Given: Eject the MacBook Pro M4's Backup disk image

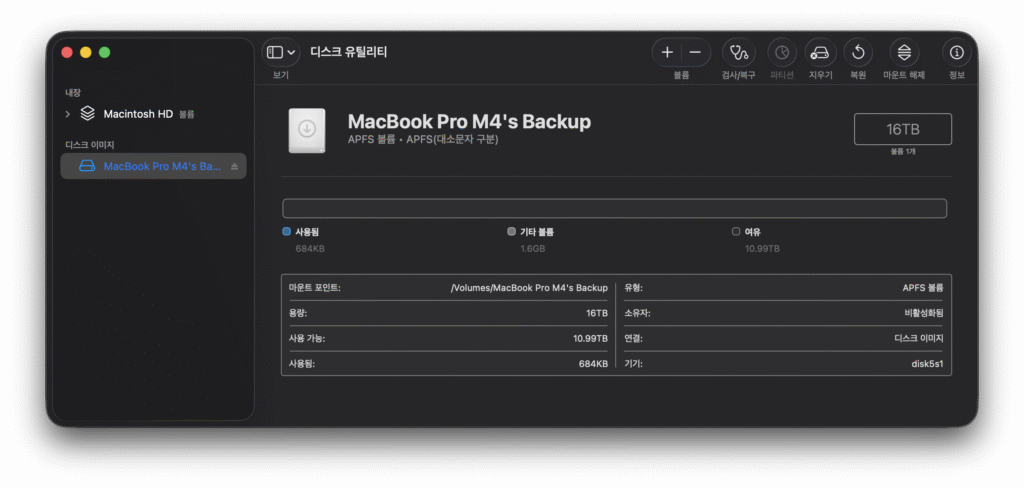Looking at the screenshot, I should (234, 167).
